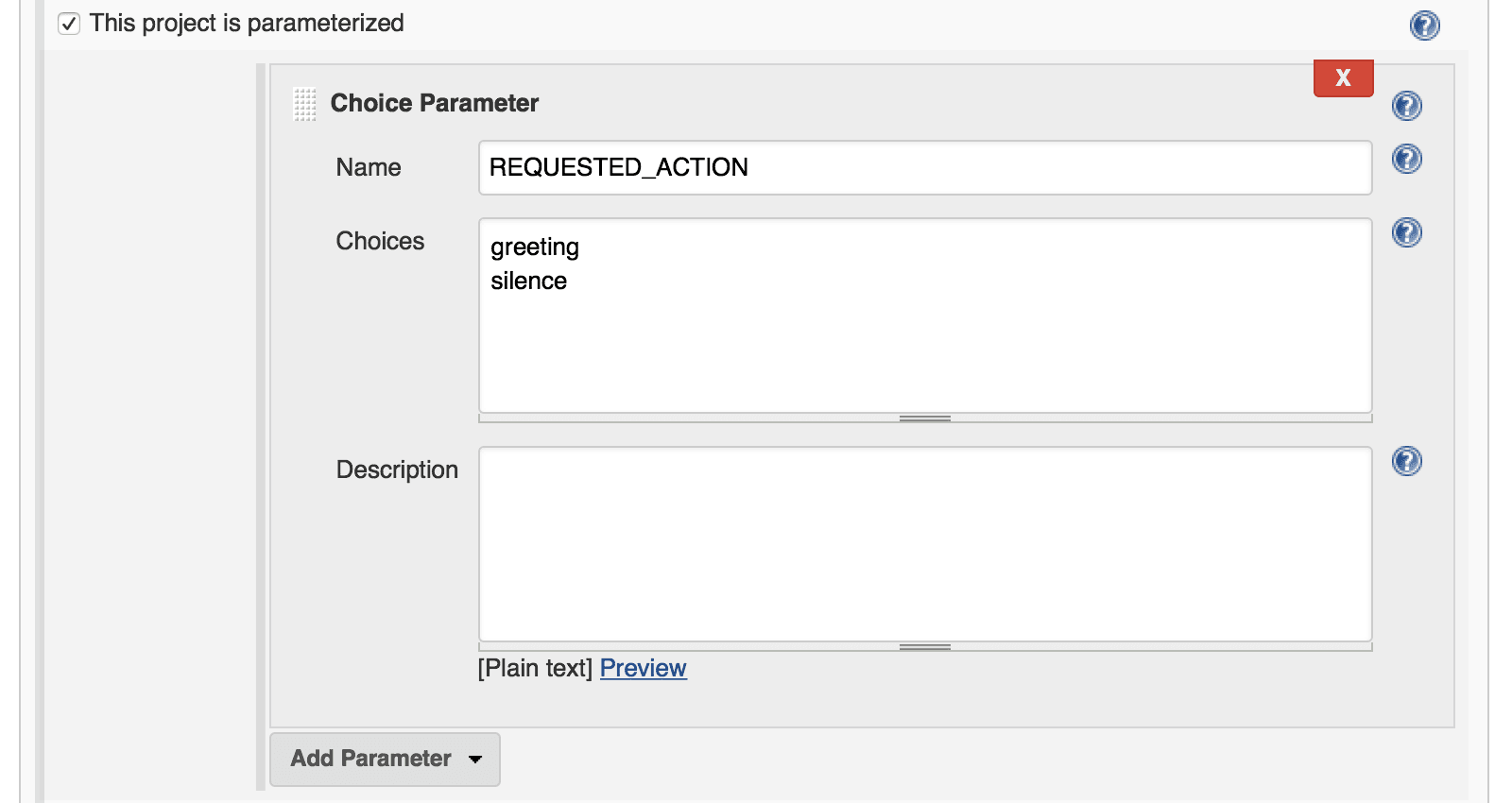Open help for project parameterization

point(1423,26)
